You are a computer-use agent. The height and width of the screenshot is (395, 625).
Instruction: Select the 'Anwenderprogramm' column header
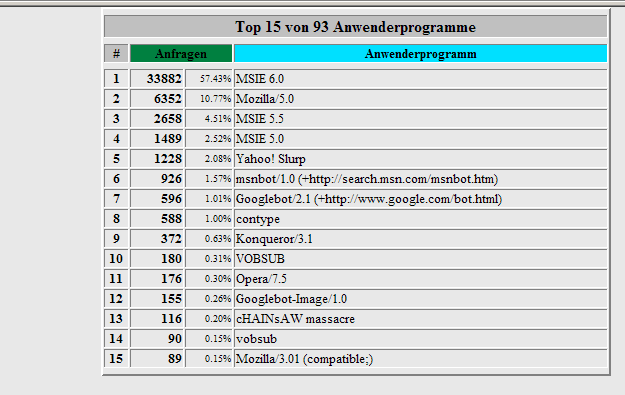pos(421,53)
